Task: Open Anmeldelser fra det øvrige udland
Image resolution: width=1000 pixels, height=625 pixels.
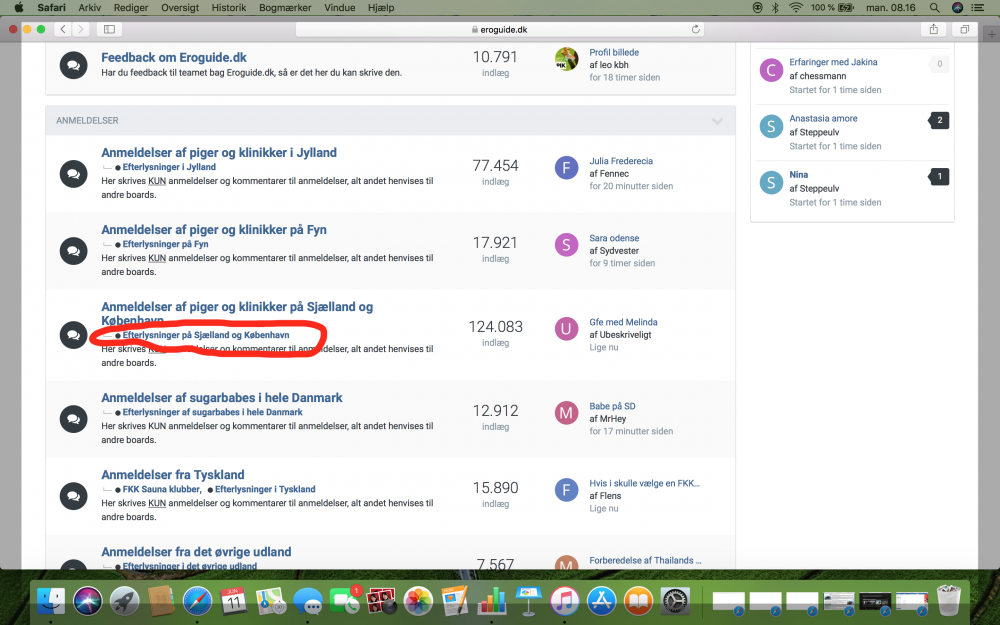Action: point(196,552)
